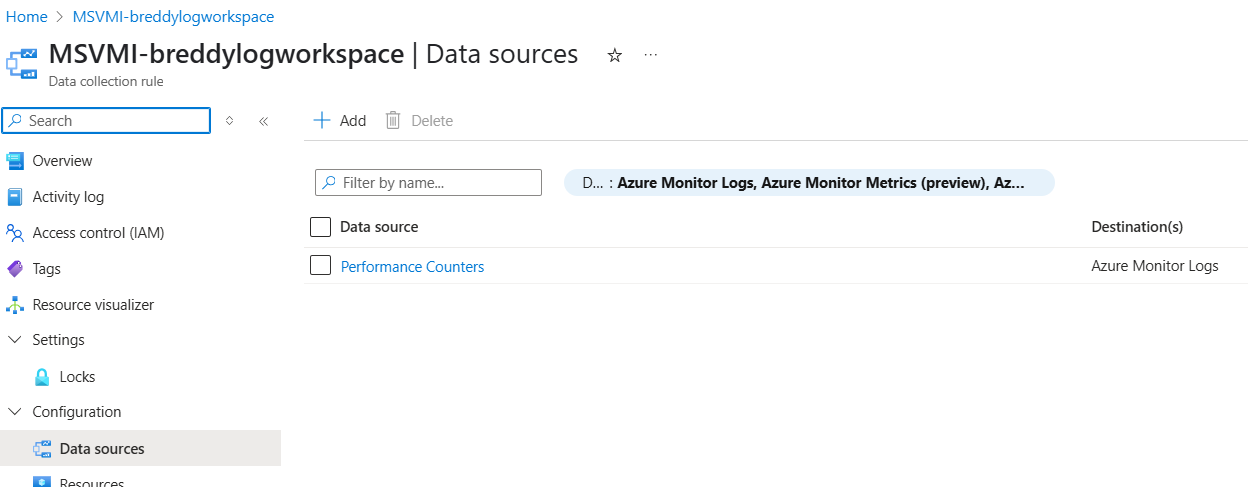Viewport: 1248px width, 487px height.
Task: Click the Access control people icon
Action: pyautogui.click(x=14, y=233)
